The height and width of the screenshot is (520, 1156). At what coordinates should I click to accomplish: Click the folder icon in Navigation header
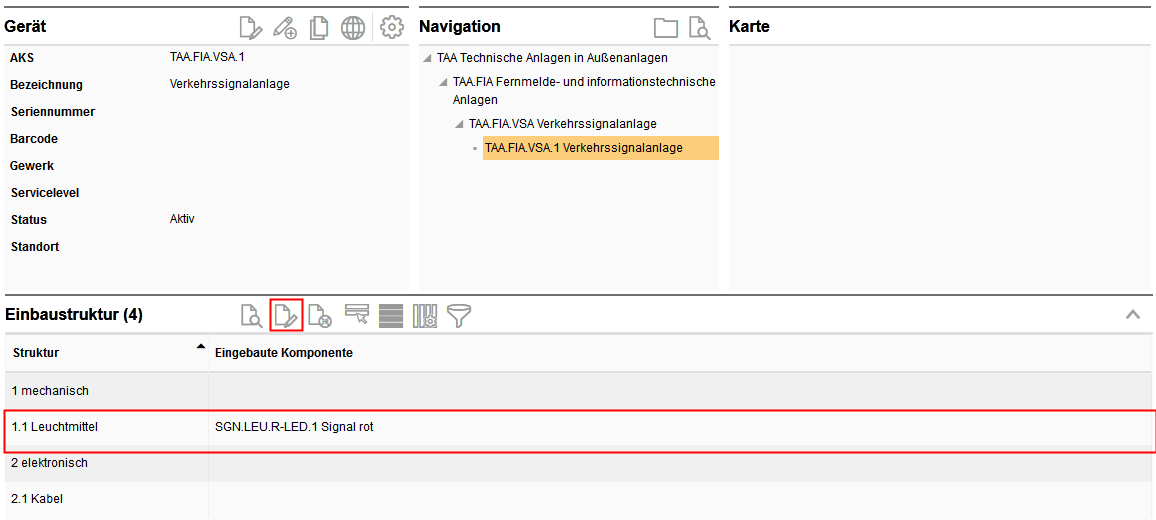coord(665,28)
